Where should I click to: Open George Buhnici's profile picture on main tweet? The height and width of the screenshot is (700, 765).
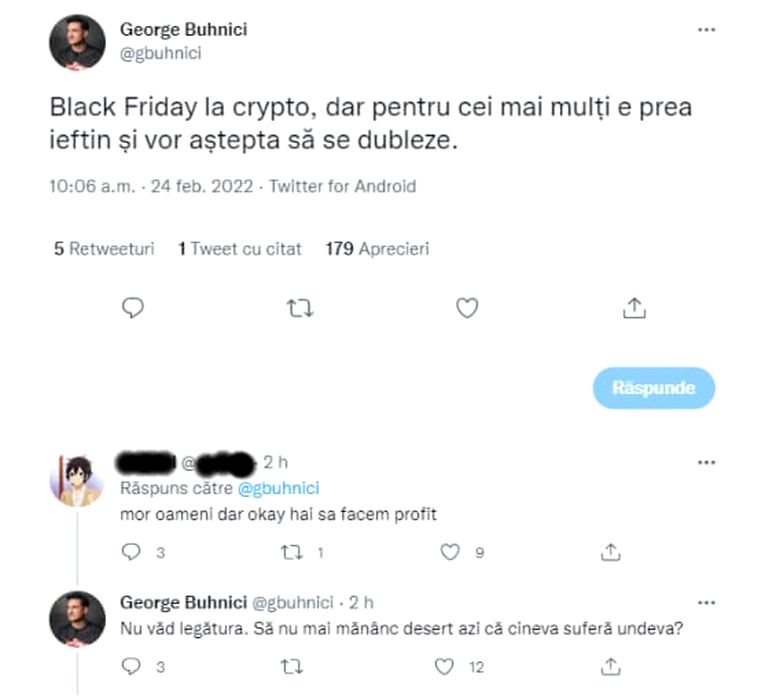click(x=77, y=42)
